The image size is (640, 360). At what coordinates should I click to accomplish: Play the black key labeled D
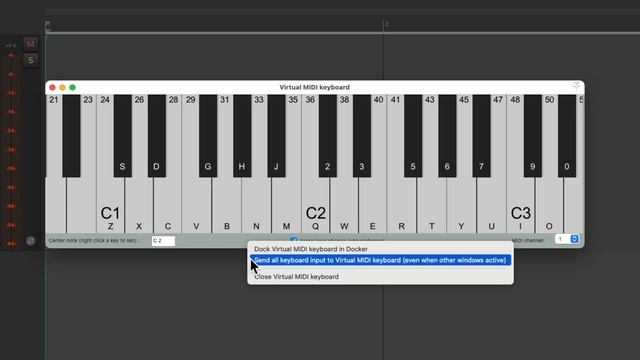(x=157, y=136)
